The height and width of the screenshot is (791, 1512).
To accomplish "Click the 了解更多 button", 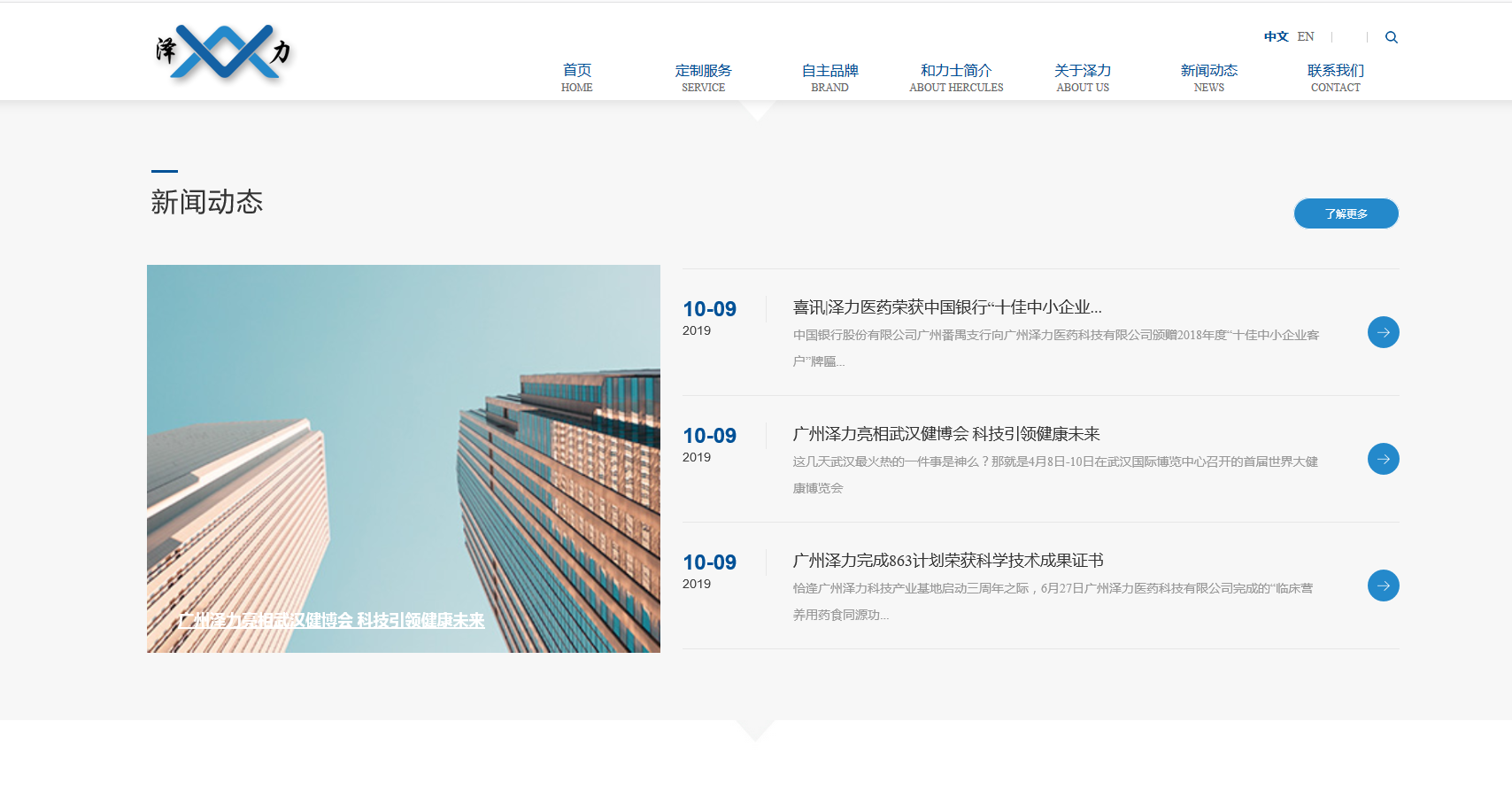I will pyautogui.click(x=1346, y=213).
